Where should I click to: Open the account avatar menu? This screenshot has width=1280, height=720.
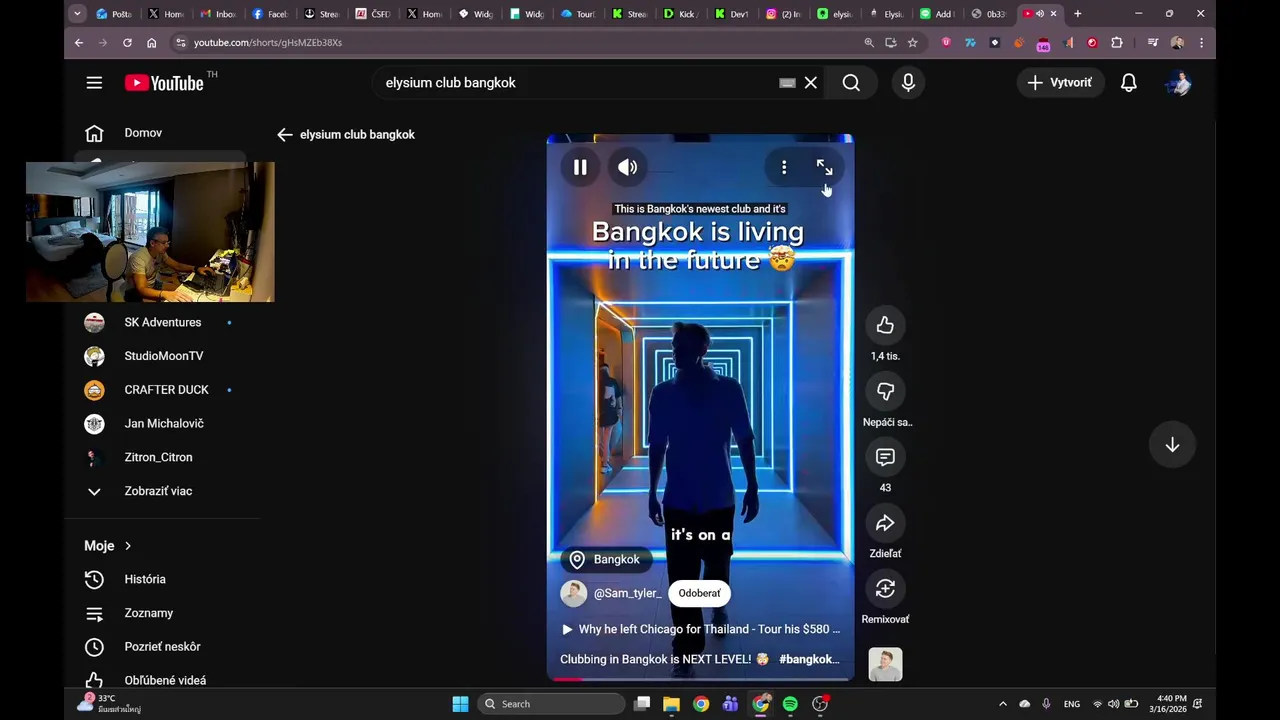(1178, 83)
